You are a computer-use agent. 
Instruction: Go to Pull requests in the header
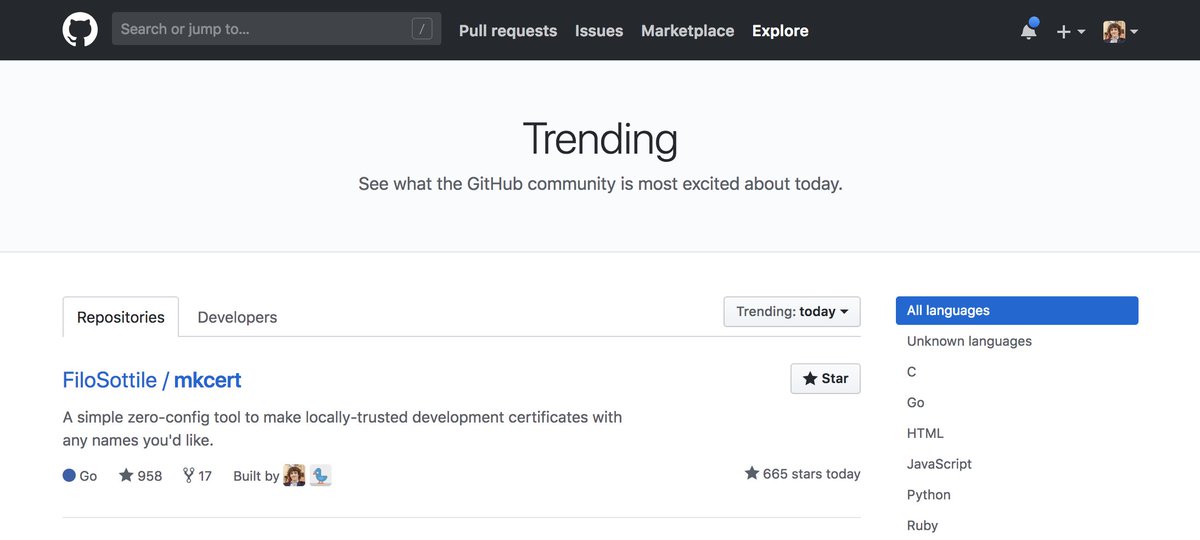[508, 31]
